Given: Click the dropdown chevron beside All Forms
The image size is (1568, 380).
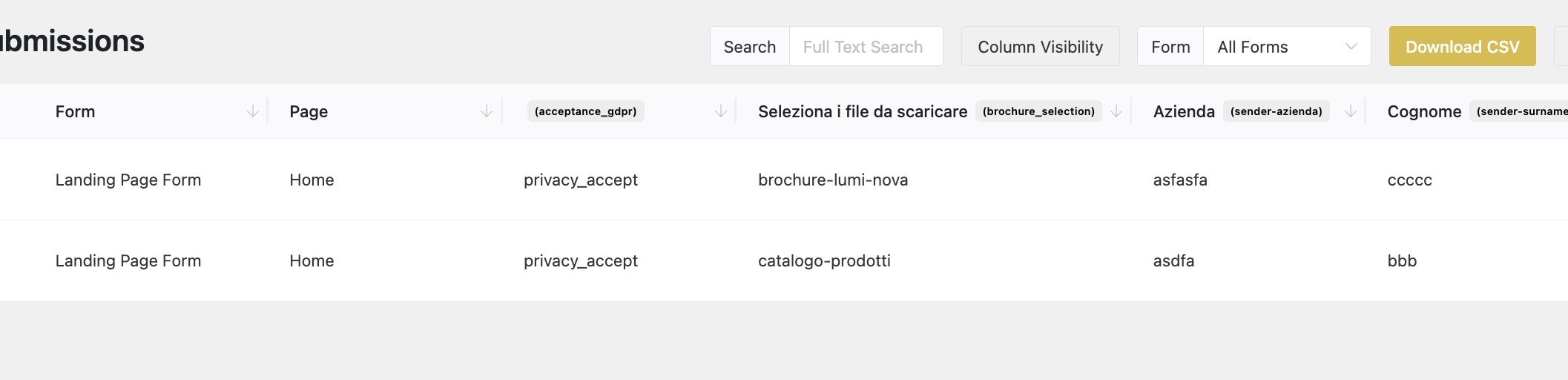Looking at the screenshot, I should [x=1351, y=47].
